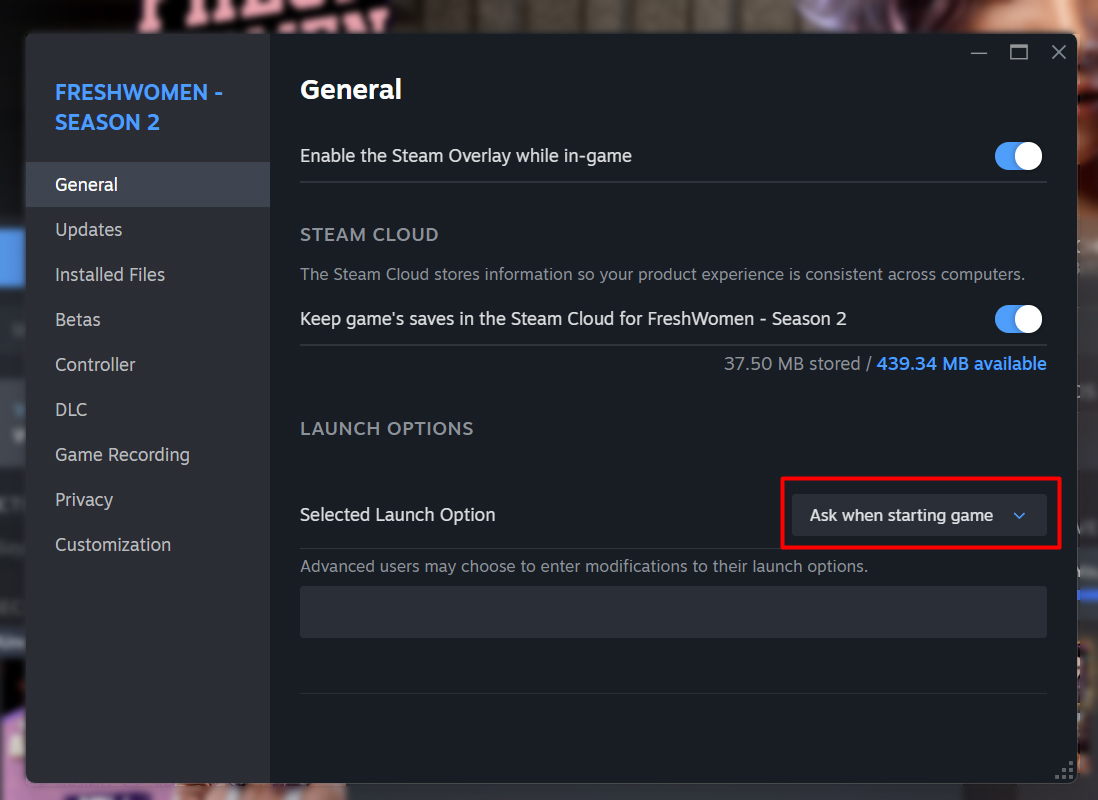Click the FreshWomen - Season 2 title header
Screen dimensions: 1098x800
coord(138,107)
